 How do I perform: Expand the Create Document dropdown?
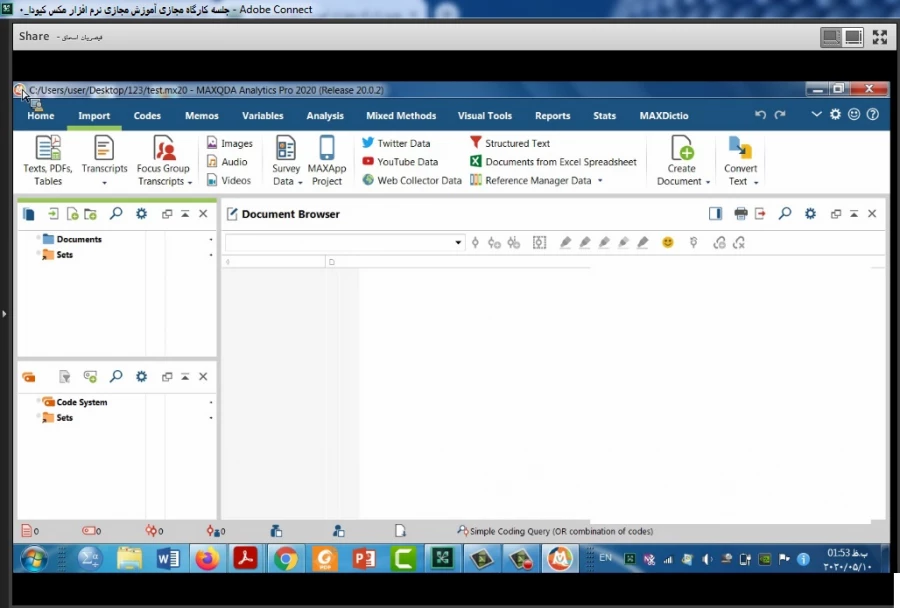click(683, 181)
